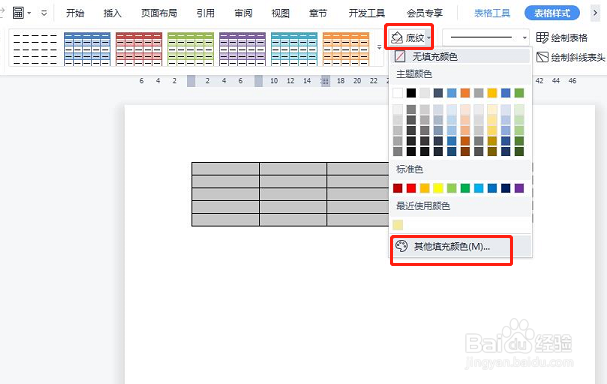The width and height of the screenshot is (607, 384).
Task: Pick the dark slate blue theme swatch
Action: point(438,93)
